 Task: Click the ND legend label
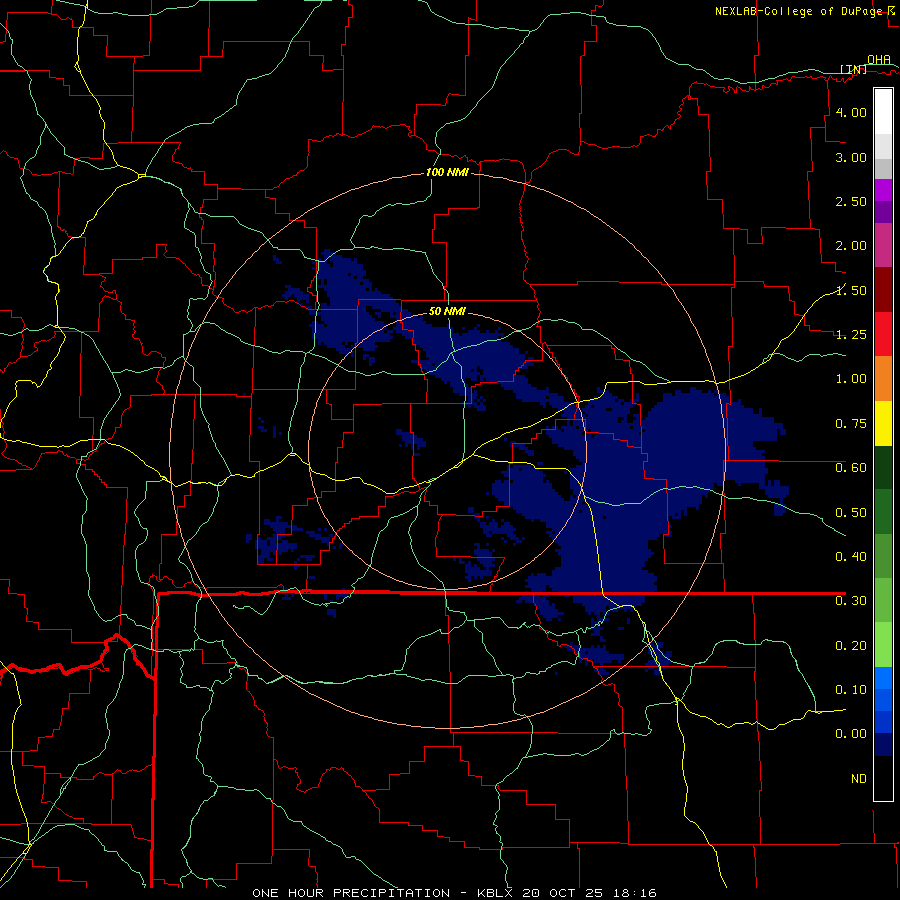(859, 779)
